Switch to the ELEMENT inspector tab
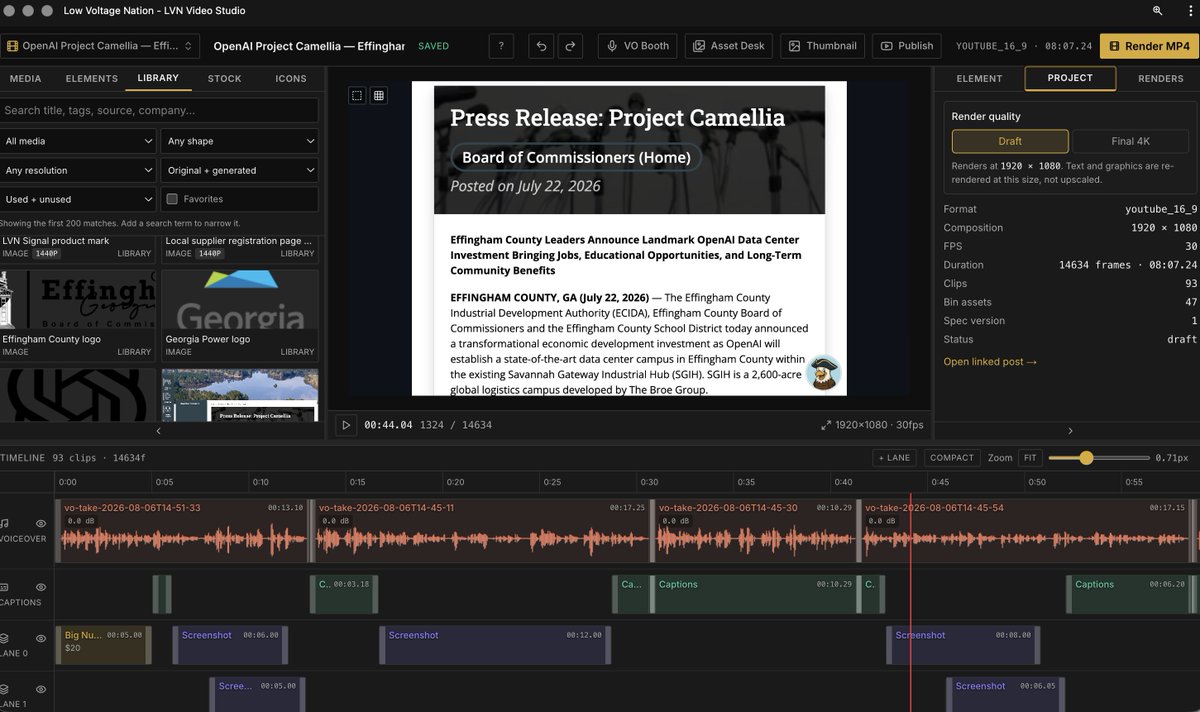The width and height of the screenshot is (1200, 712). coord(979,78)
